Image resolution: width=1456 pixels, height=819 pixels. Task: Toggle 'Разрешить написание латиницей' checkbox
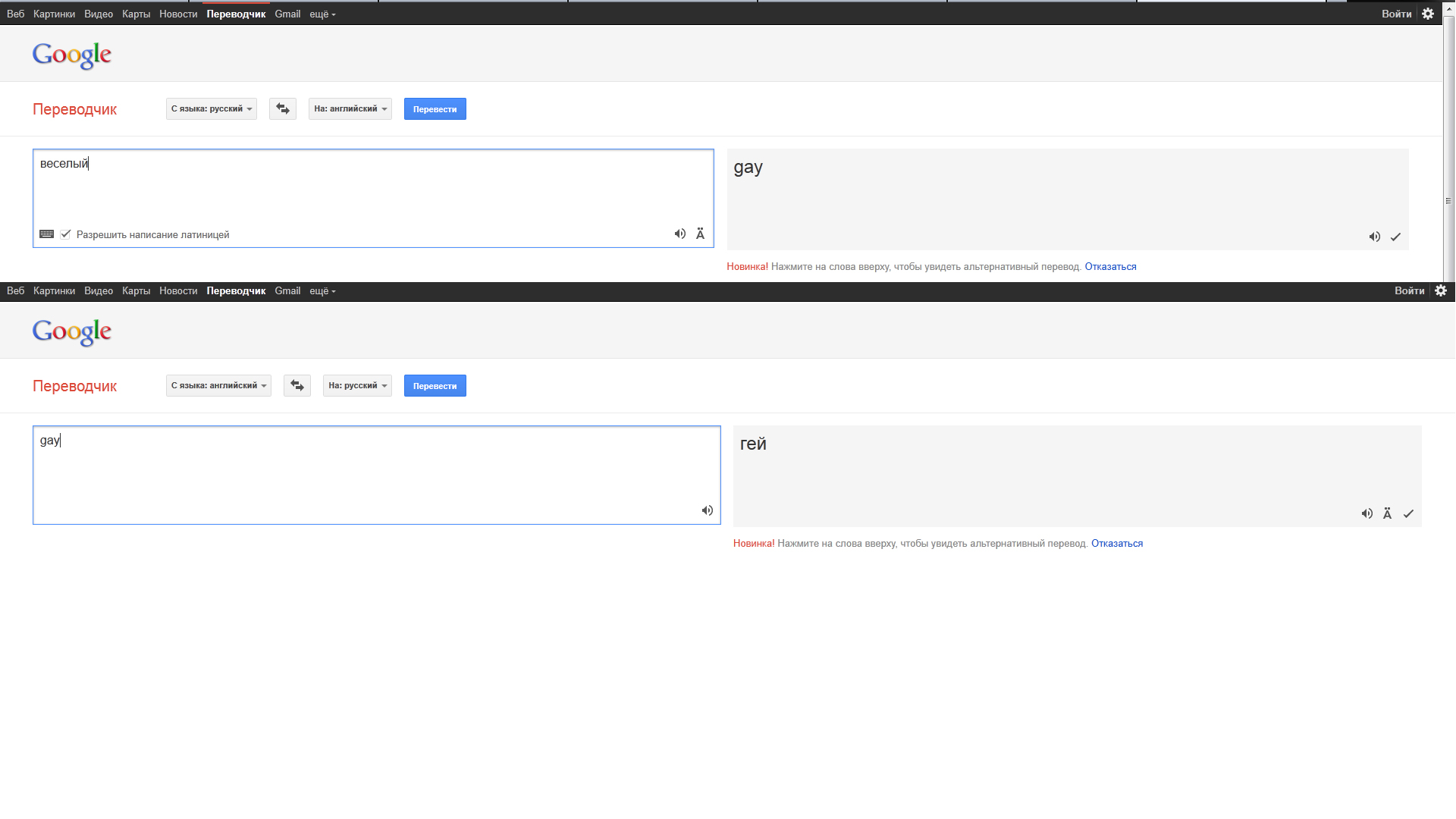66,234
